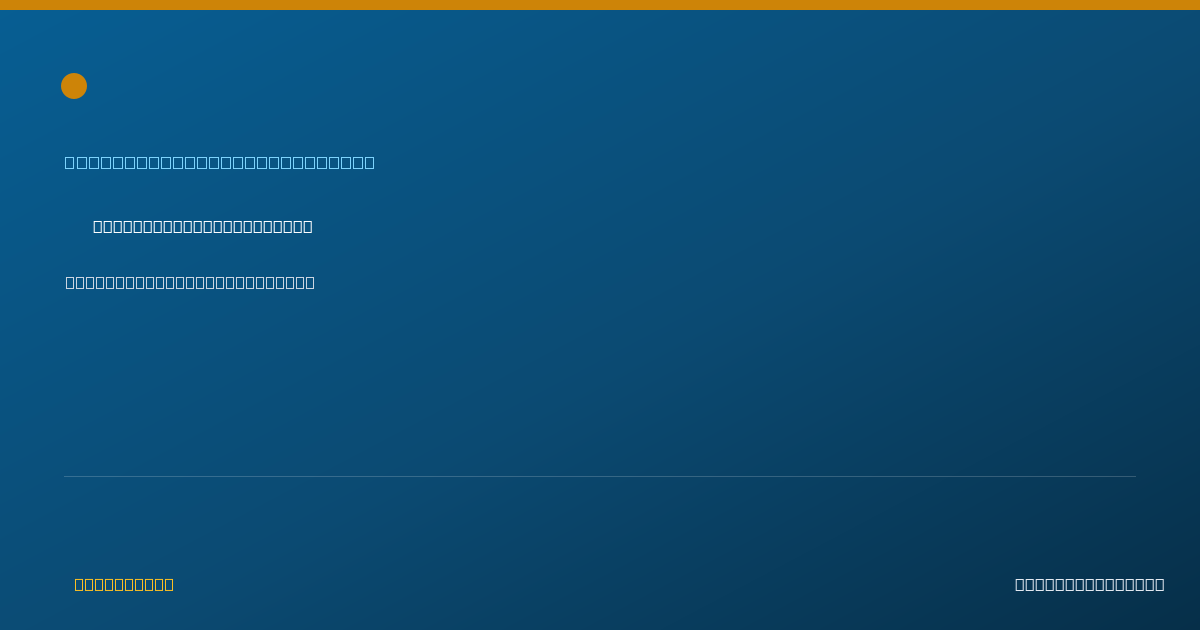Viewport: 1200px width, 630px height.
Task: Click the right end of divider line
Action: click(x=1135, y=476)
